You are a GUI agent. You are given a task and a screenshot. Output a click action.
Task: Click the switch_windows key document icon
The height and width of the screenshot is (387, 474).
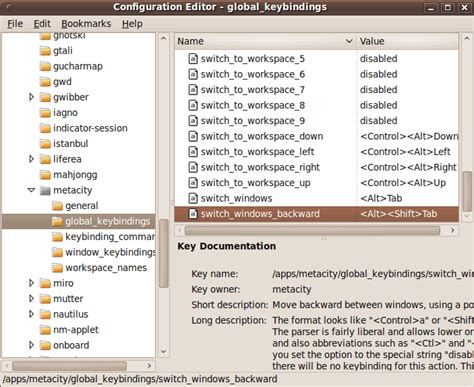point(193,198)
